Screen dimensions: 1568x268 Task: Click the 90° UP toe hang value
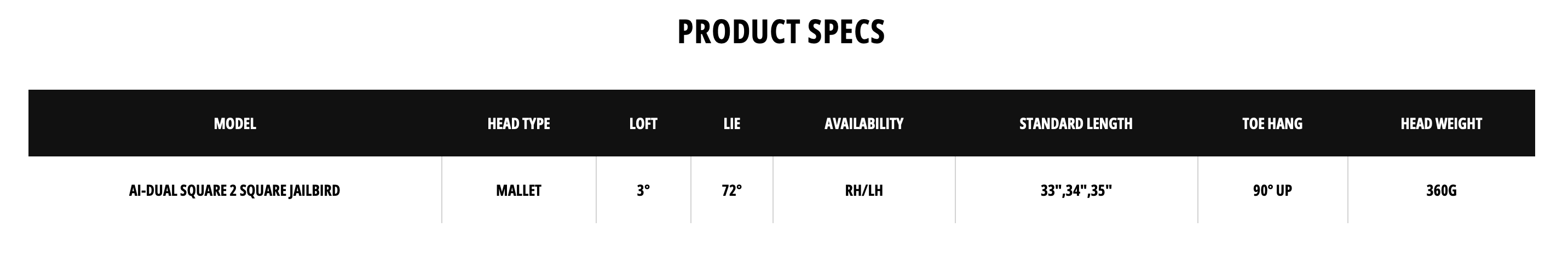1272,191
